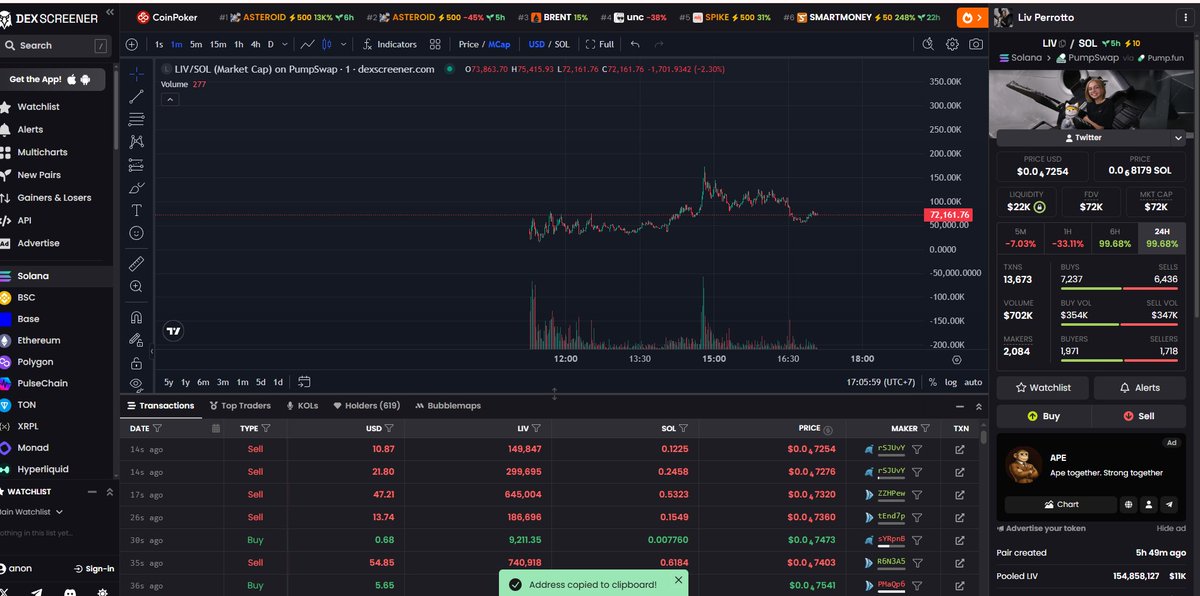Expand the timeframe interval dropdown arrow

(285, 44)
